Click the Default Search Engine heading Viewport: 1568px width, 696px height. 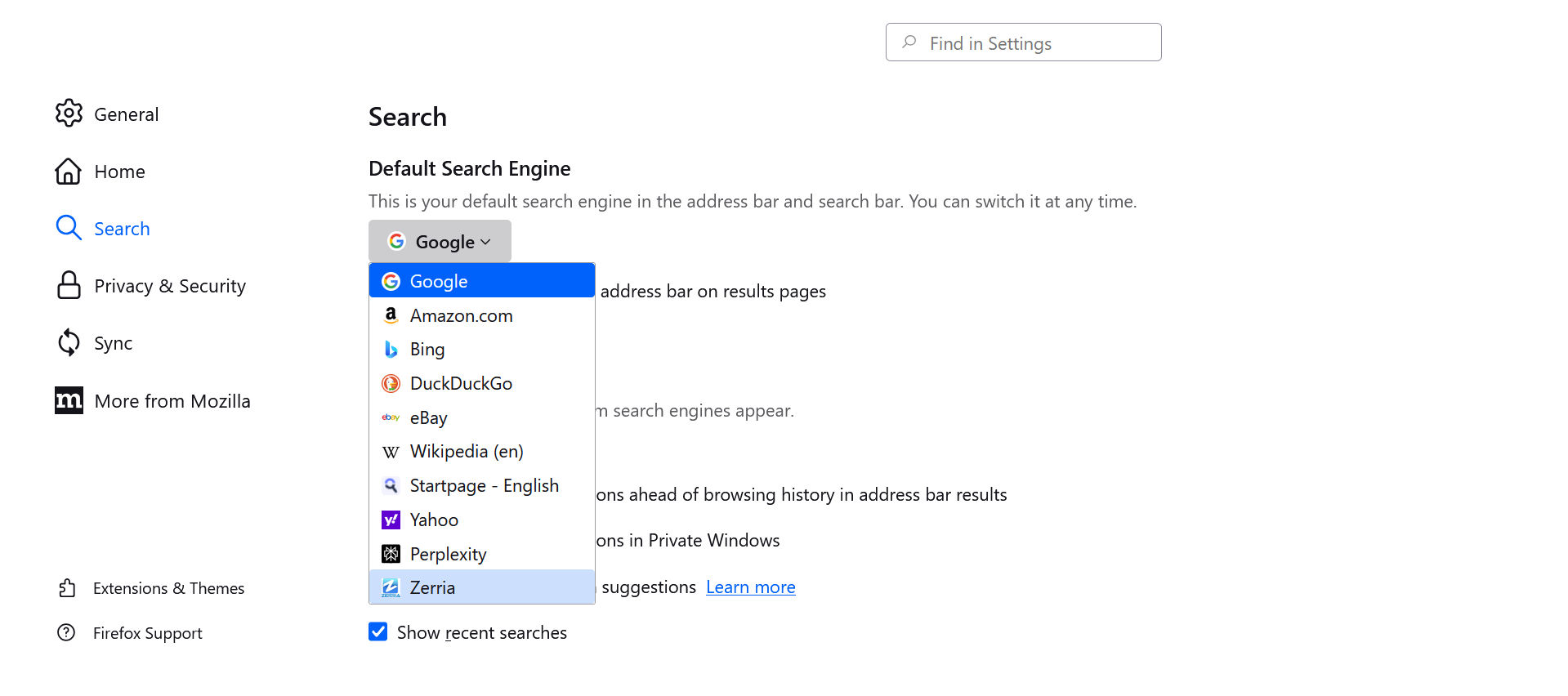pyautogui.click(x=469, y=168)
